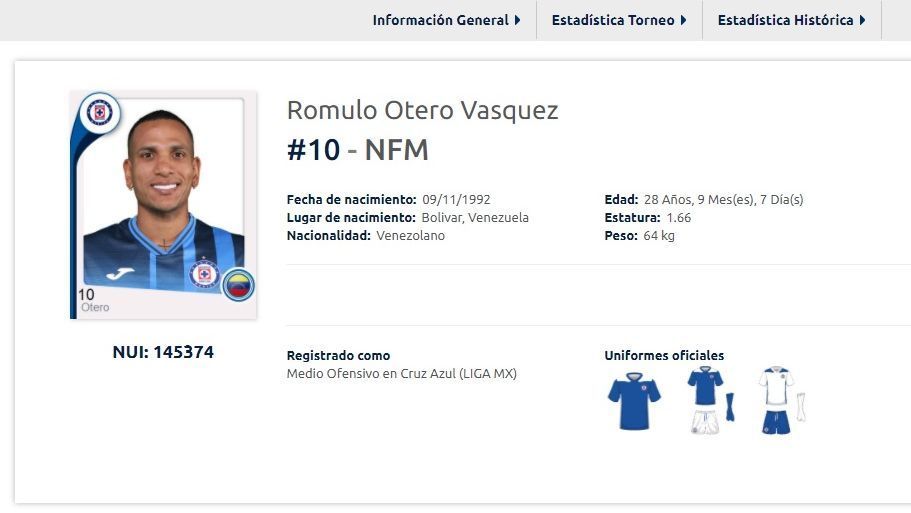This screenshot has width=911, height=513.
Task: Click the player name Romulo Otero Vasquez
Action: (422, 110)
